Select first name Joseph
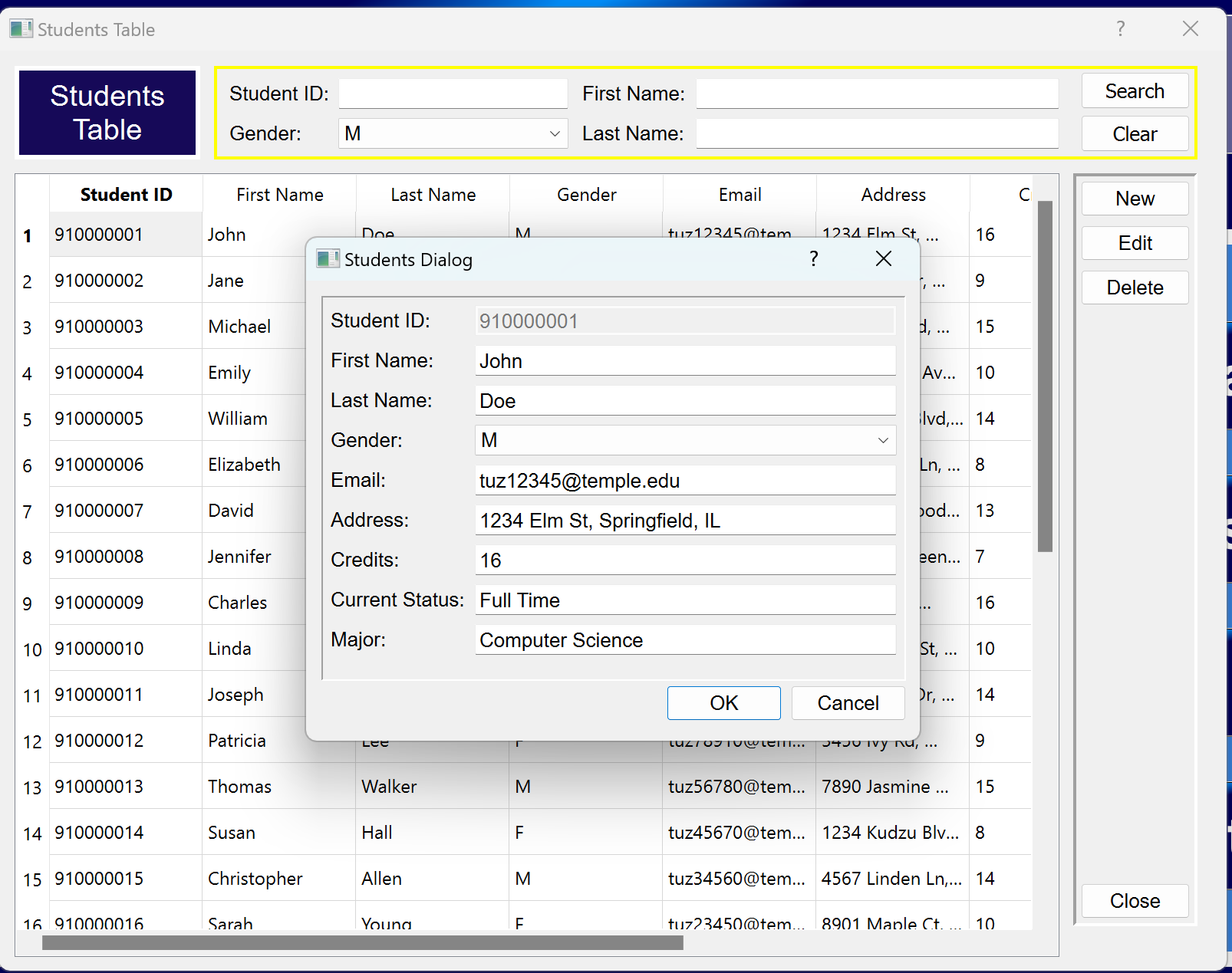The image size is (1232, 973). [254, 695]
